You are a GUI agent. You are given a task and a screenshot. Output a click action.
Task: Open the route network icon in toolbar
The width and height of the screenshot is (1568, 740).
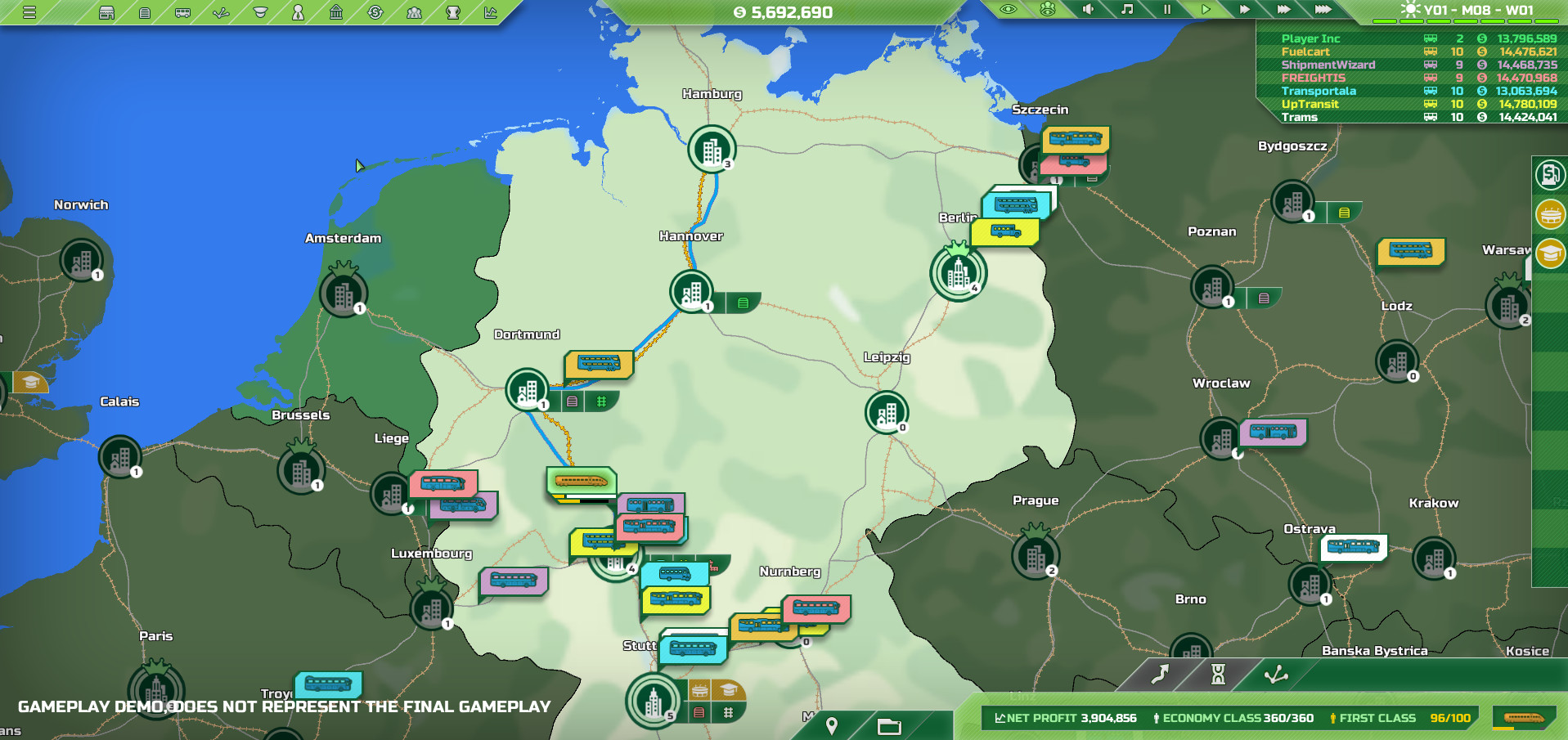pos(221,12)
